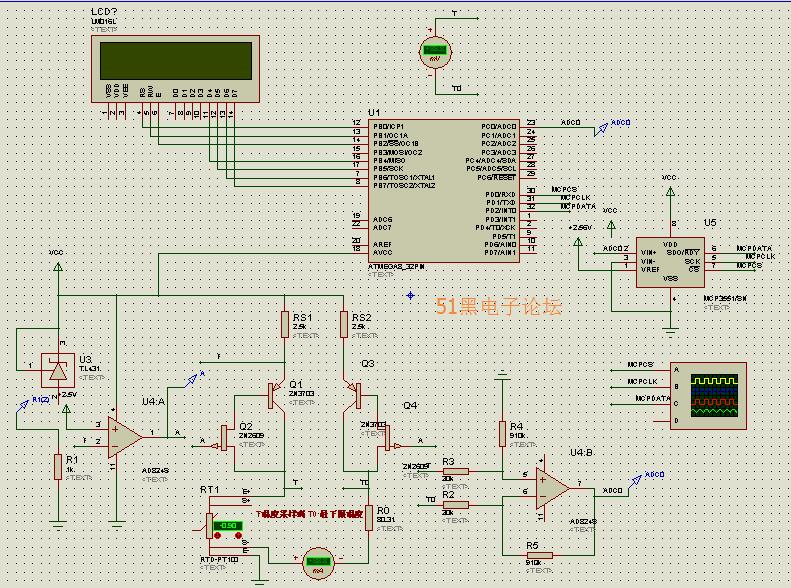
Task: Click the oscilloscope channel A terminal label
Action: point(676,370)
